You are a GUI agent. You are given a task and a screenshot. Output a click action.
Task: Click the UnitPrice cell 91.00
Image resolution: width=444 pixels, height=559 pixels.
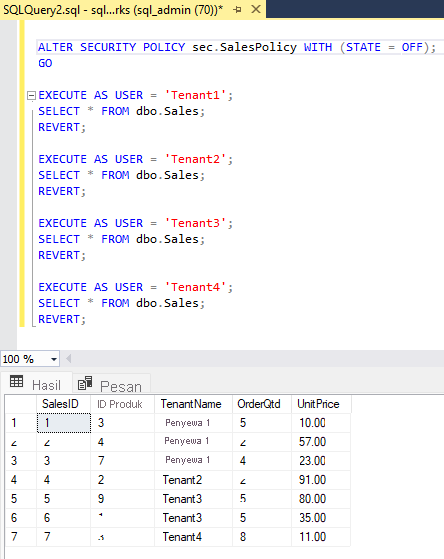pos(321,480)
